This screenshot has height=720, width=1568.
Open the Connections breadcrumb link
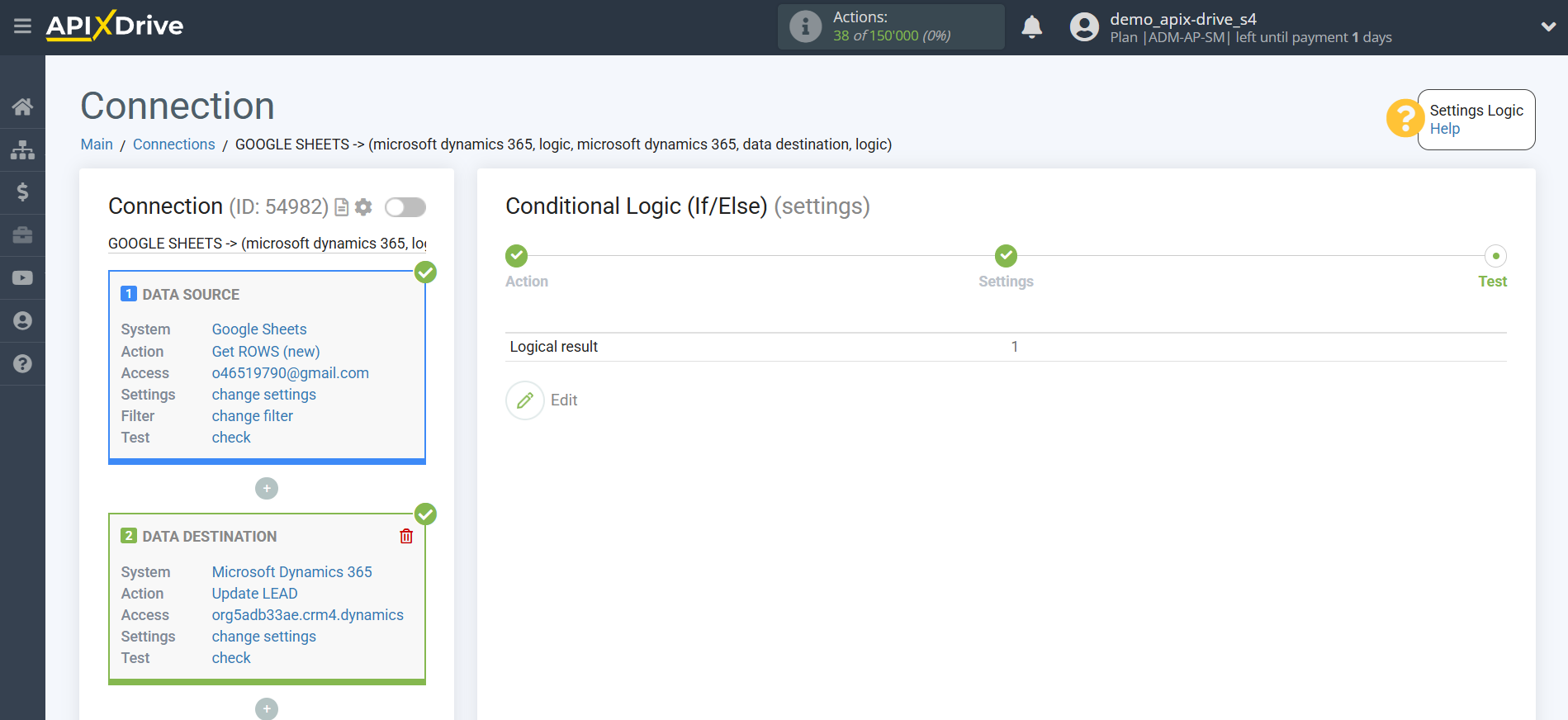[174, 144]
